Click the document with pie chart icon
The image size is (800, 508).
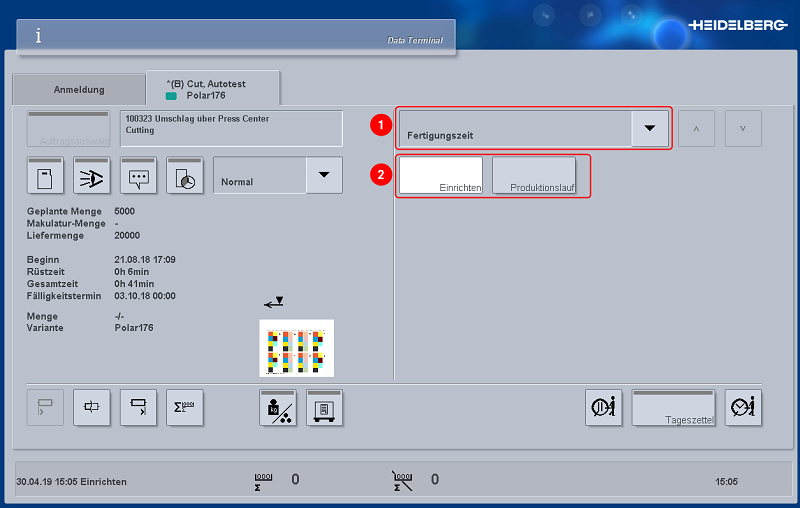coord(185,175)
